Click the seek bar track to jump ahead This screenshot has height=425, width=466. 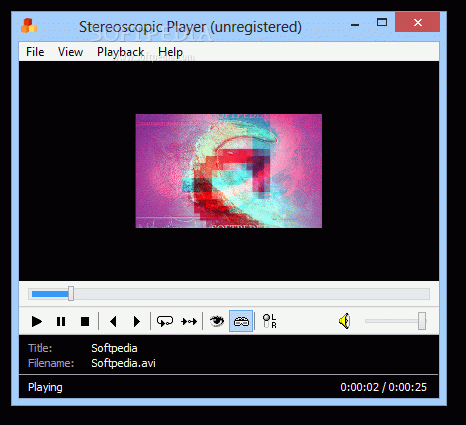pos(250,294)
